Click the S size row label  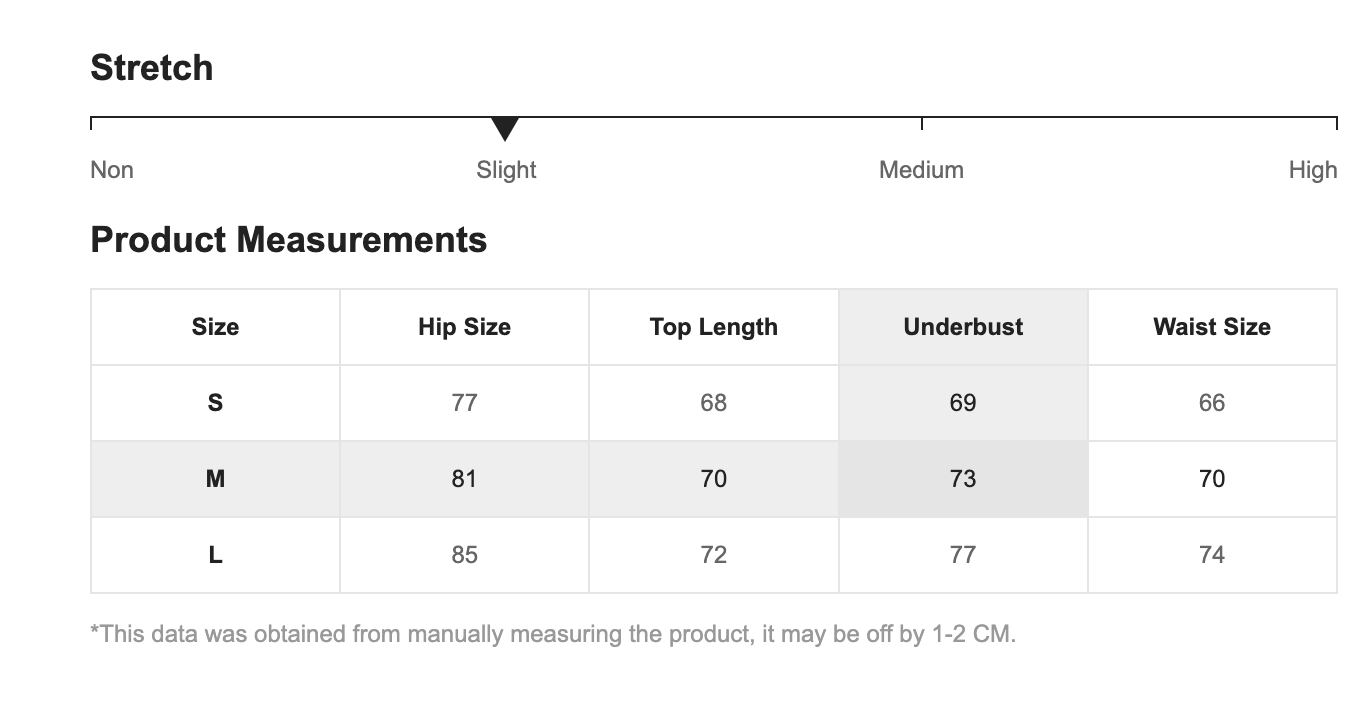215,403
